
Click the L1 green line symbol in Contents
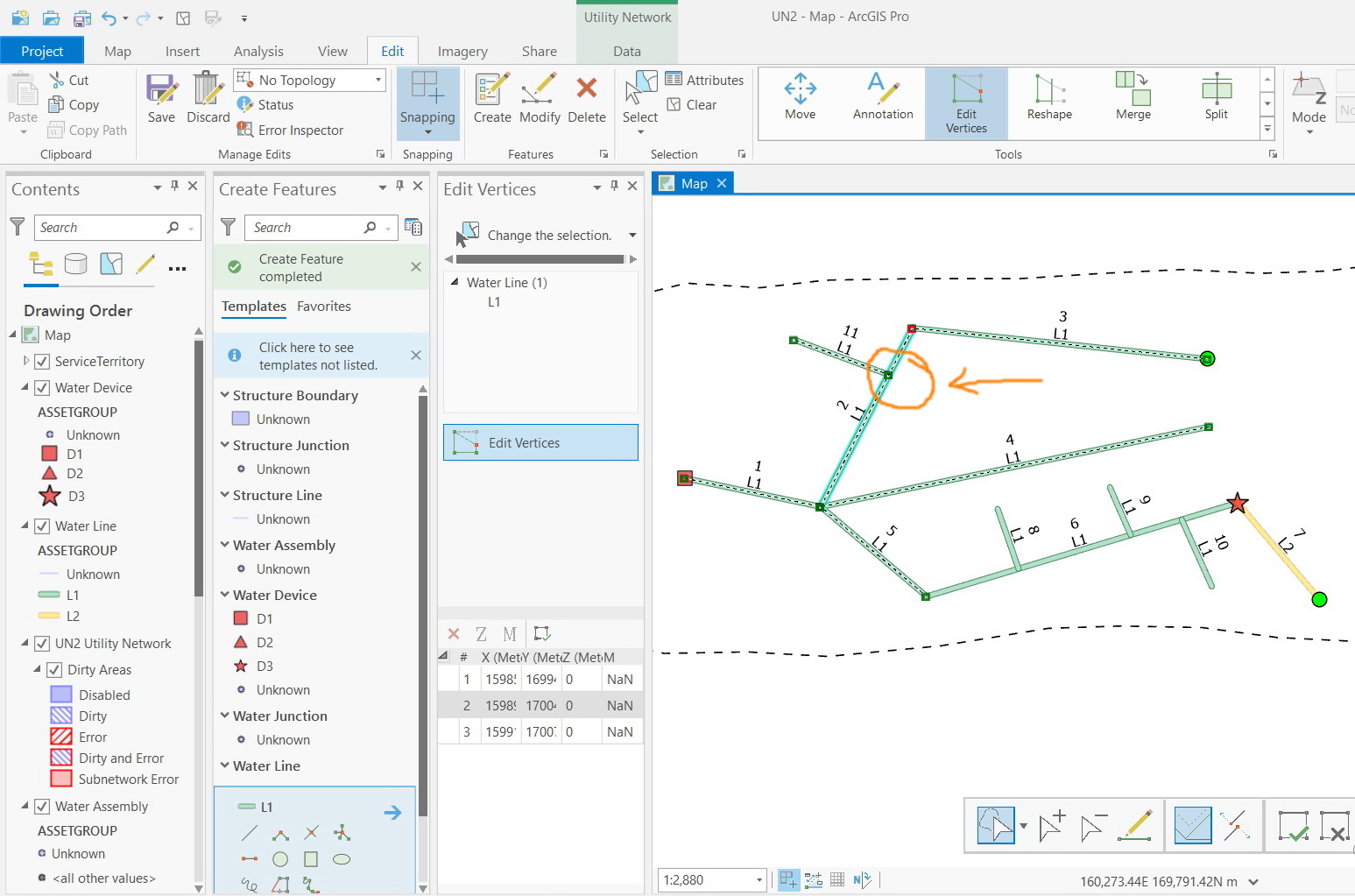tap(49, 595)
